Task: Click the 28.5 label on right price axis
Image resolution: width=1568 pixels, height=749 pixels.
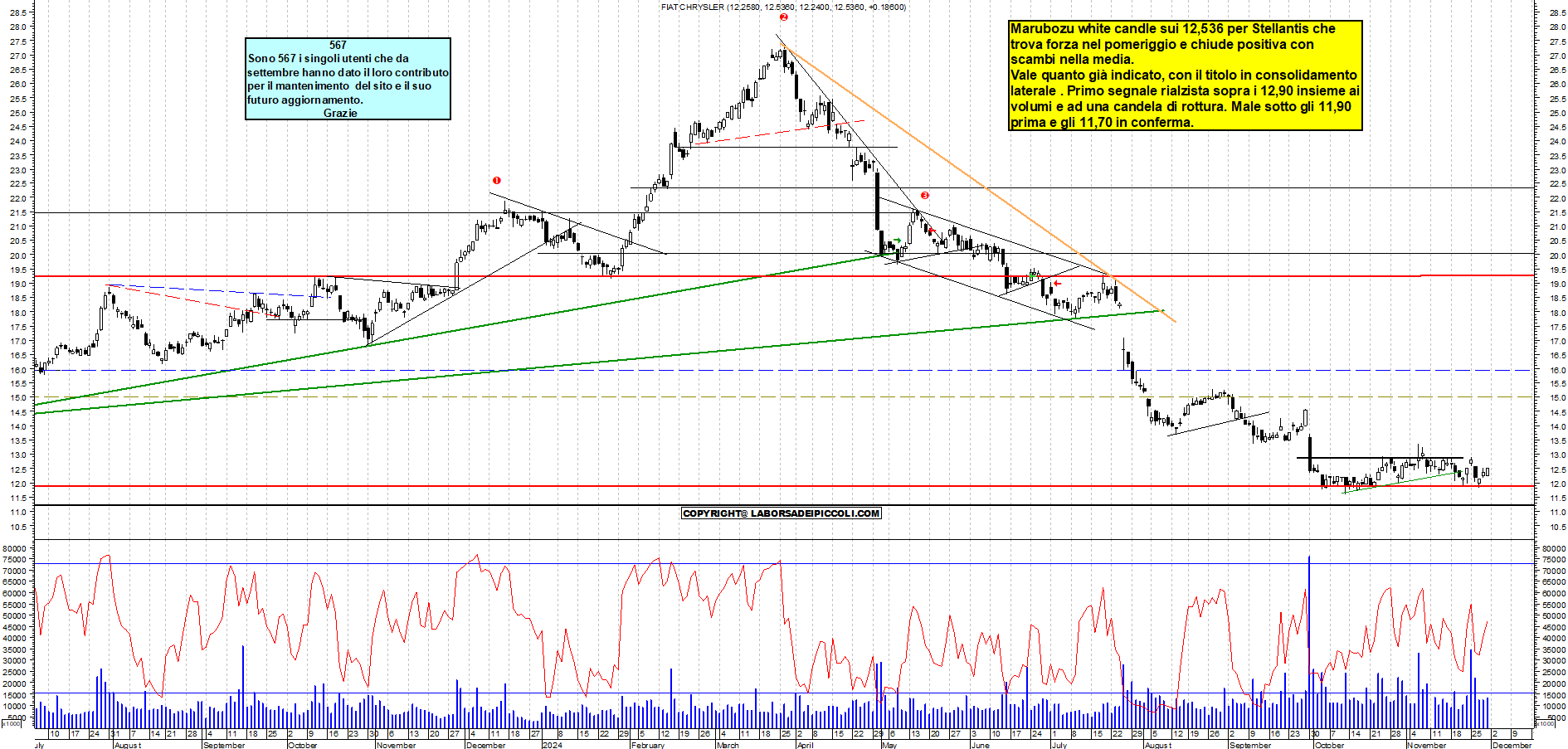Action: [x=1557, y=12]
